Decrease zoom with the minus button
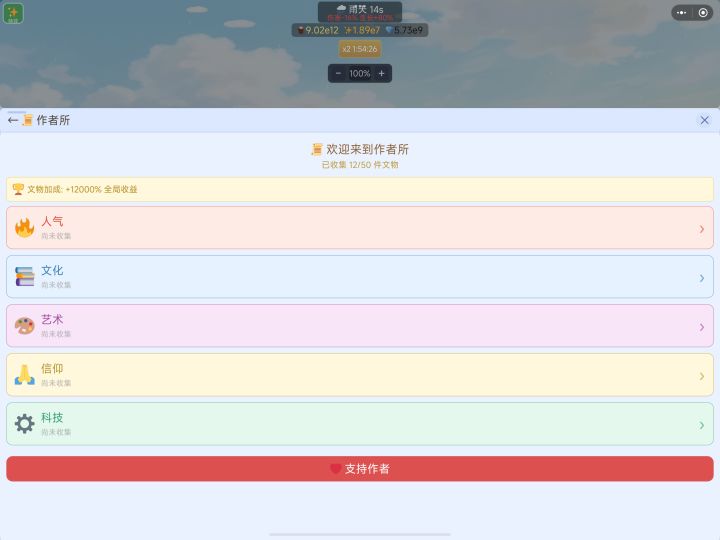The image size is (720, 540). [x=338, y=73]
